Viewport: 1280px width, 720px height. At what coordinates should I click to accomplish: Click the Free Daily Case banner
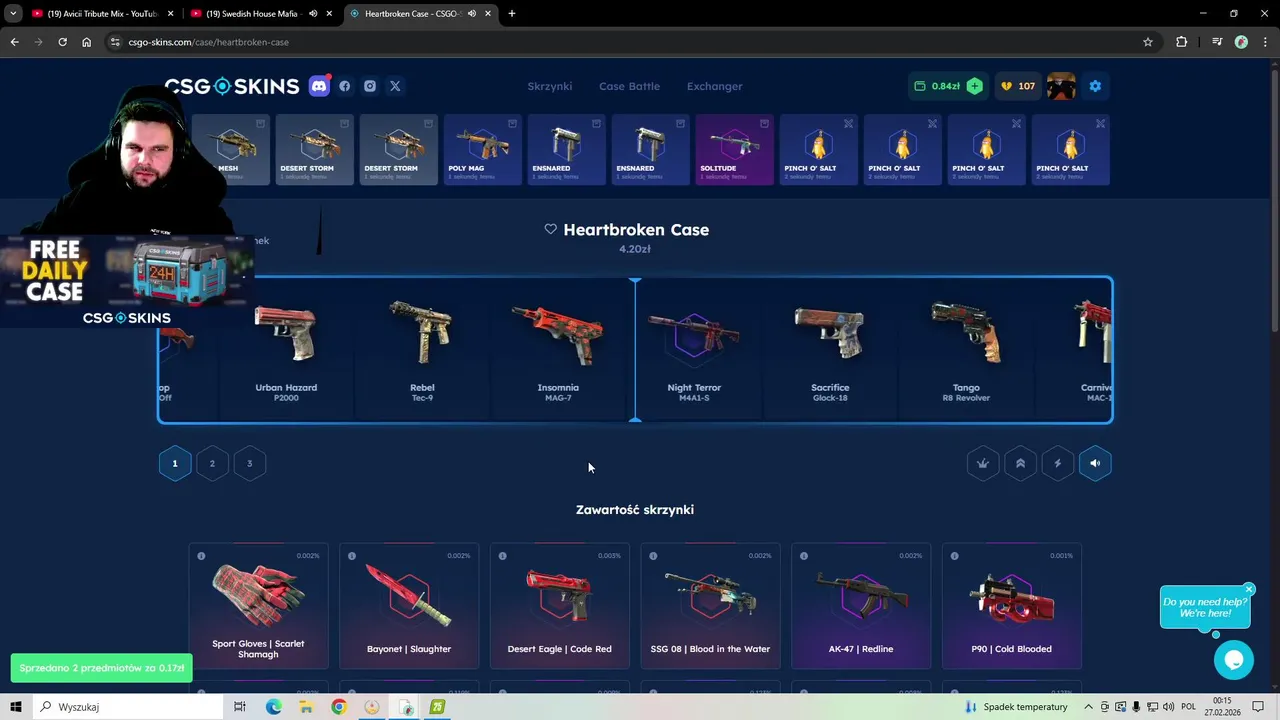(127, 283)
